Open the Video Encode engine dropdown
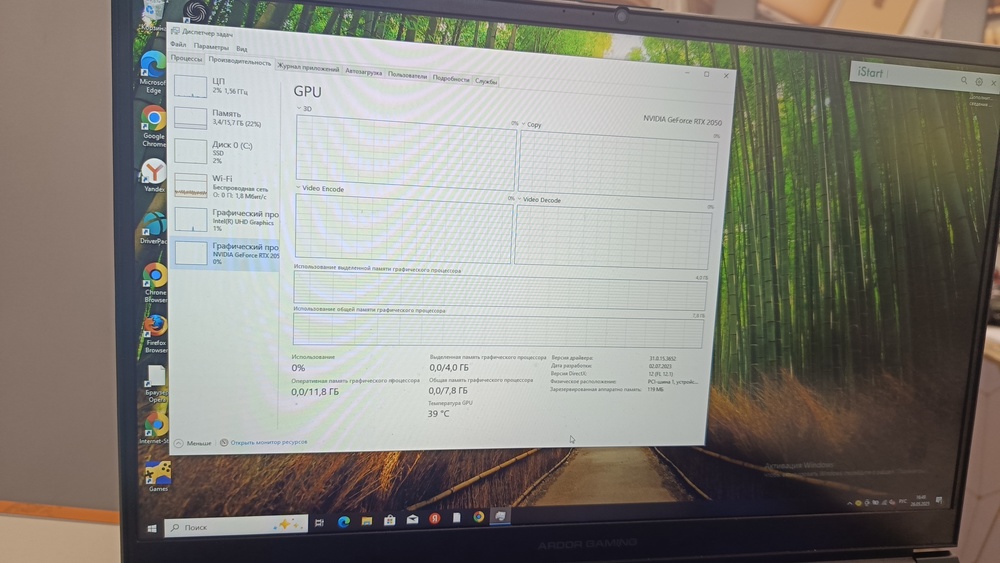1000x563 pixels. [320, 189]
